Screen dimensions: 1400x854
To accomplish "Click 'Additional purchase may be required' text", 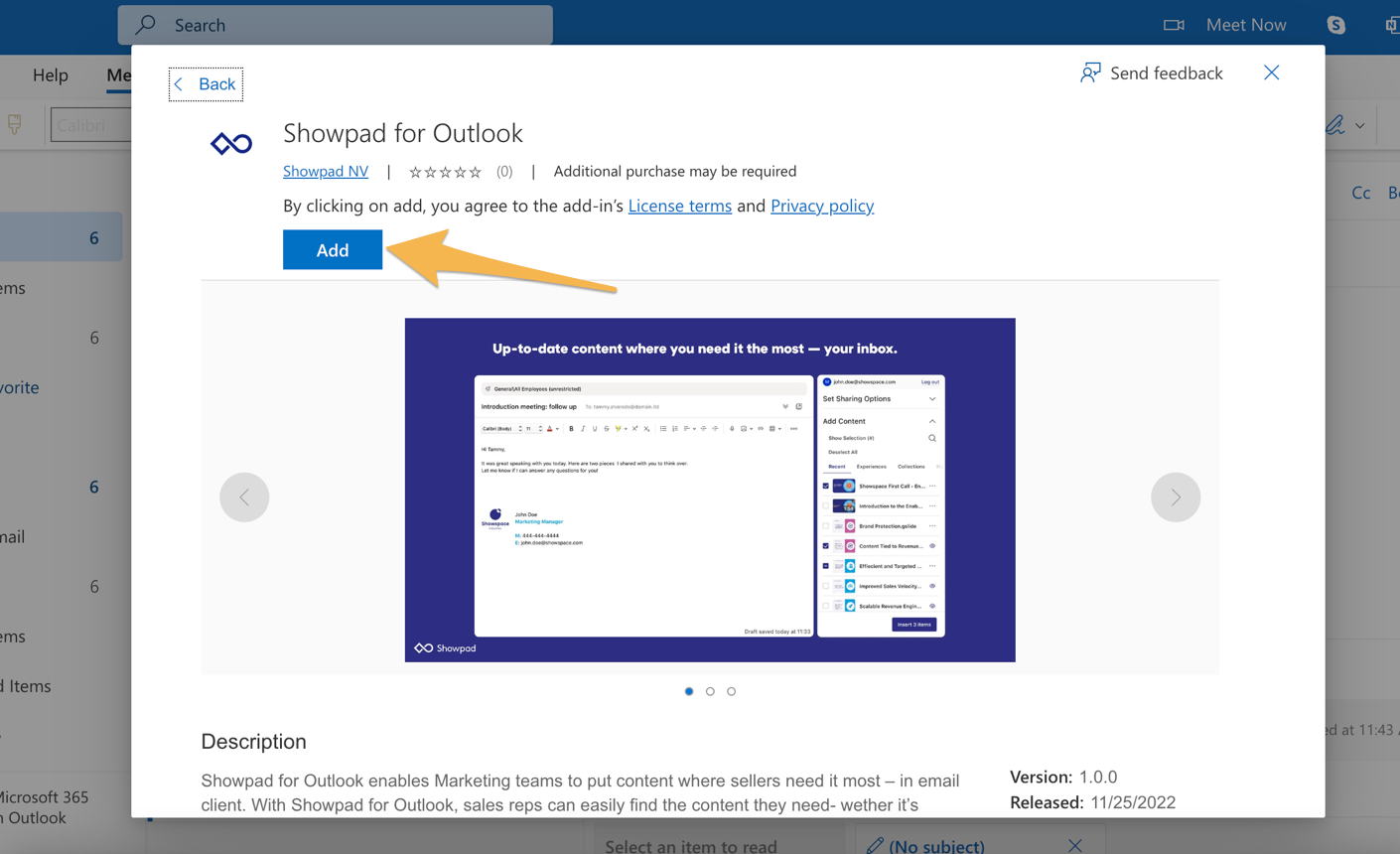I will tap(675, 171).
